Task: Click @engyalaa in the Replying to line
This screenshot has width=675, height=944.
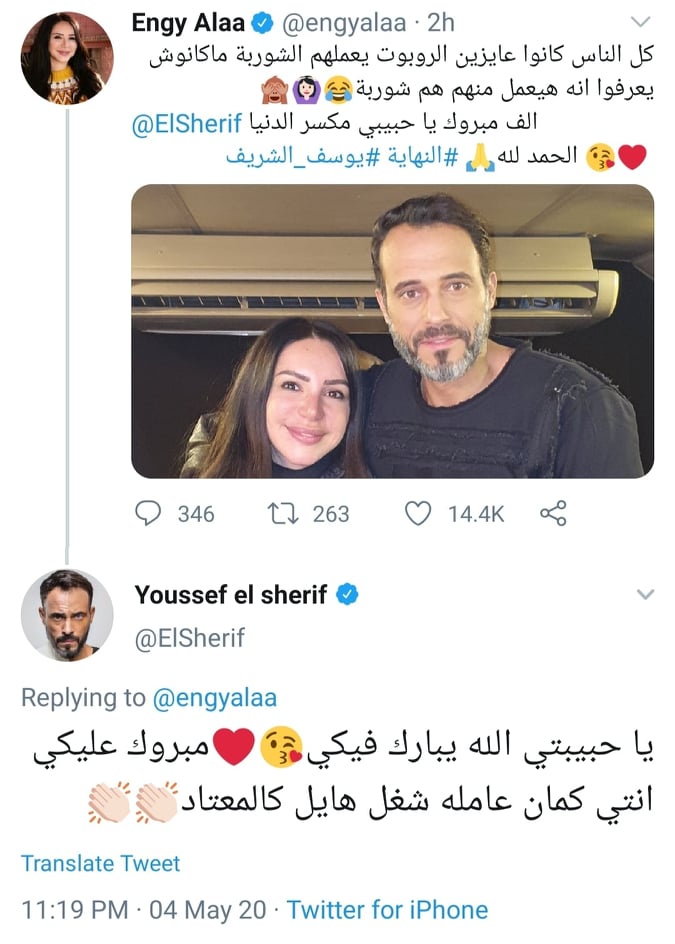Action: [212, 698]
